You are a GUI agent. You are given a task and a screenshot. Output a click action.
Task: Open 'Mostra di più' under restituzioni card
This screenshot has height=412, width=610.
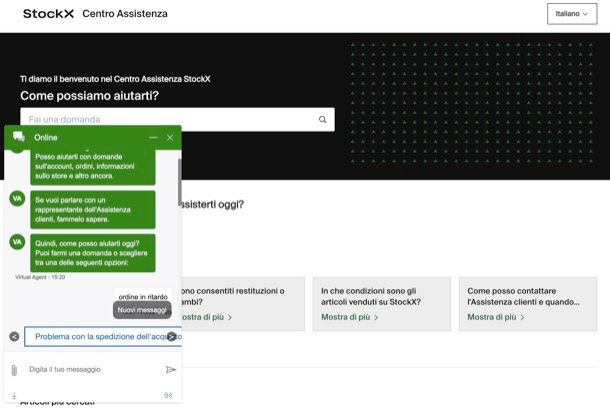(207, 317)
